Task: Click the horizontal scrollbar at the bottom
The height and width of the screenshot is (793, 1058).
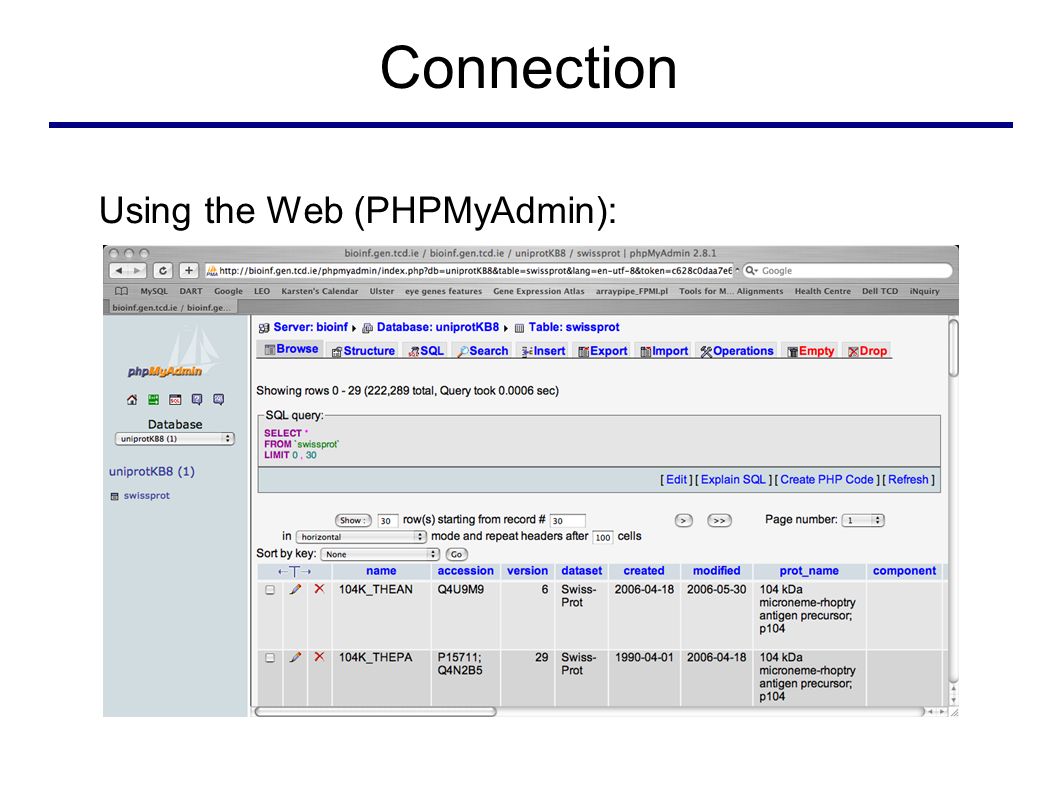Action: [375, 711]
